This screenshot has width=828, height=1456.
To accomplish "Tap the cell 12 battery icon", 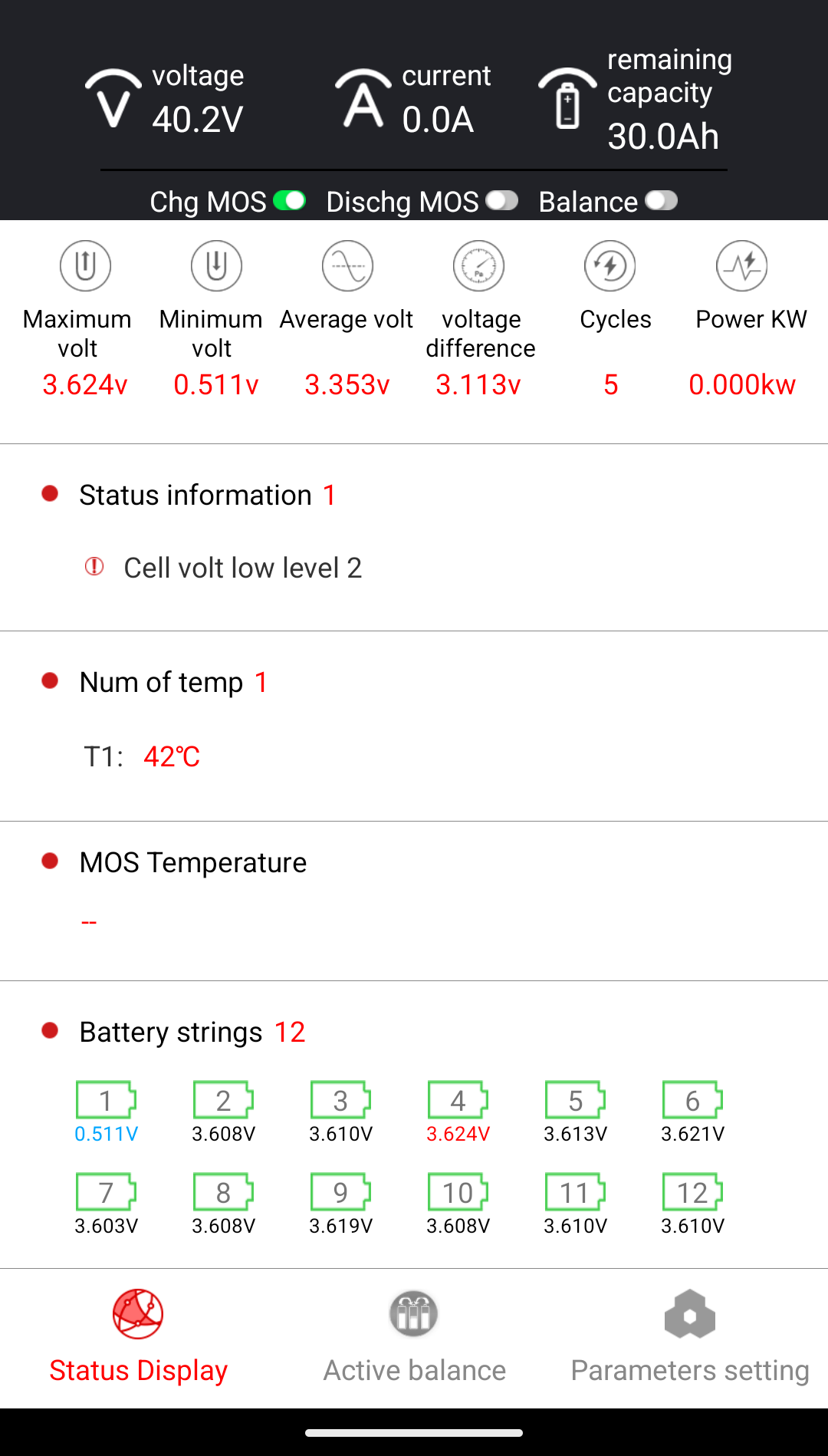I will coord(692,1192).
